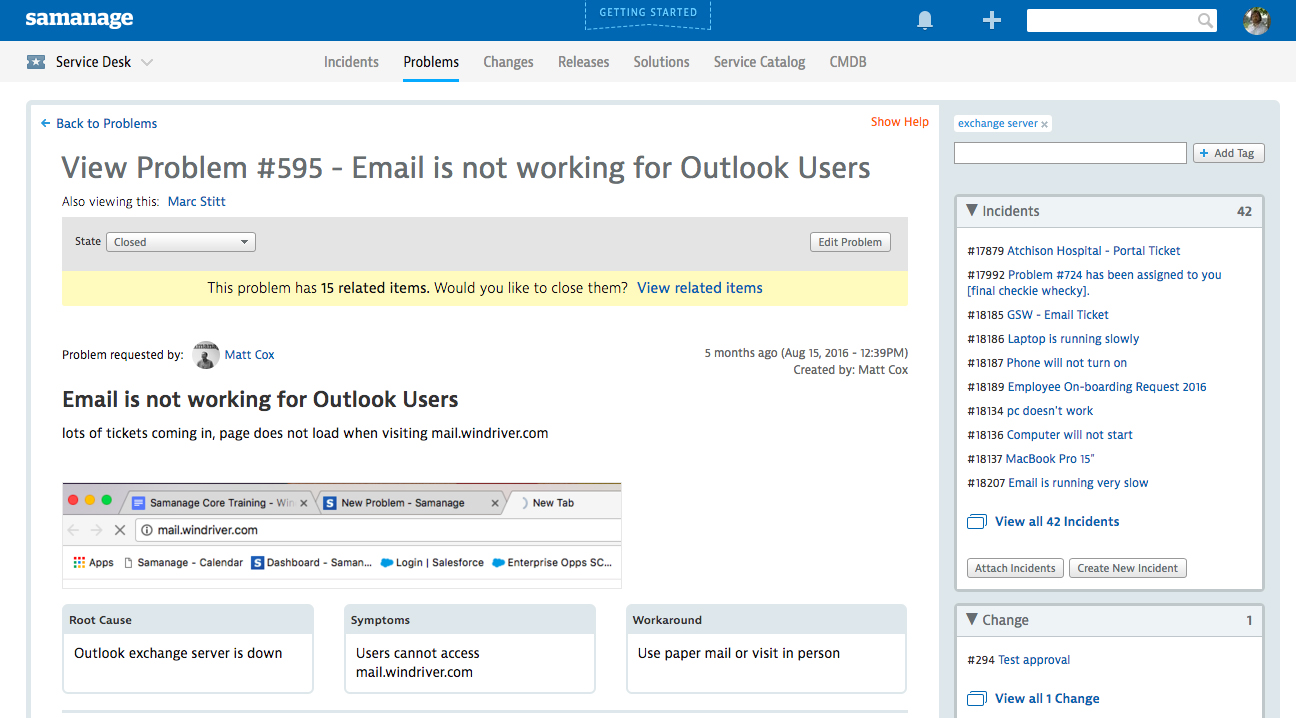Screen dimensions: 1296x718
Task: Collapse the Change panel triangle
Action: click(x=971, y=620)
